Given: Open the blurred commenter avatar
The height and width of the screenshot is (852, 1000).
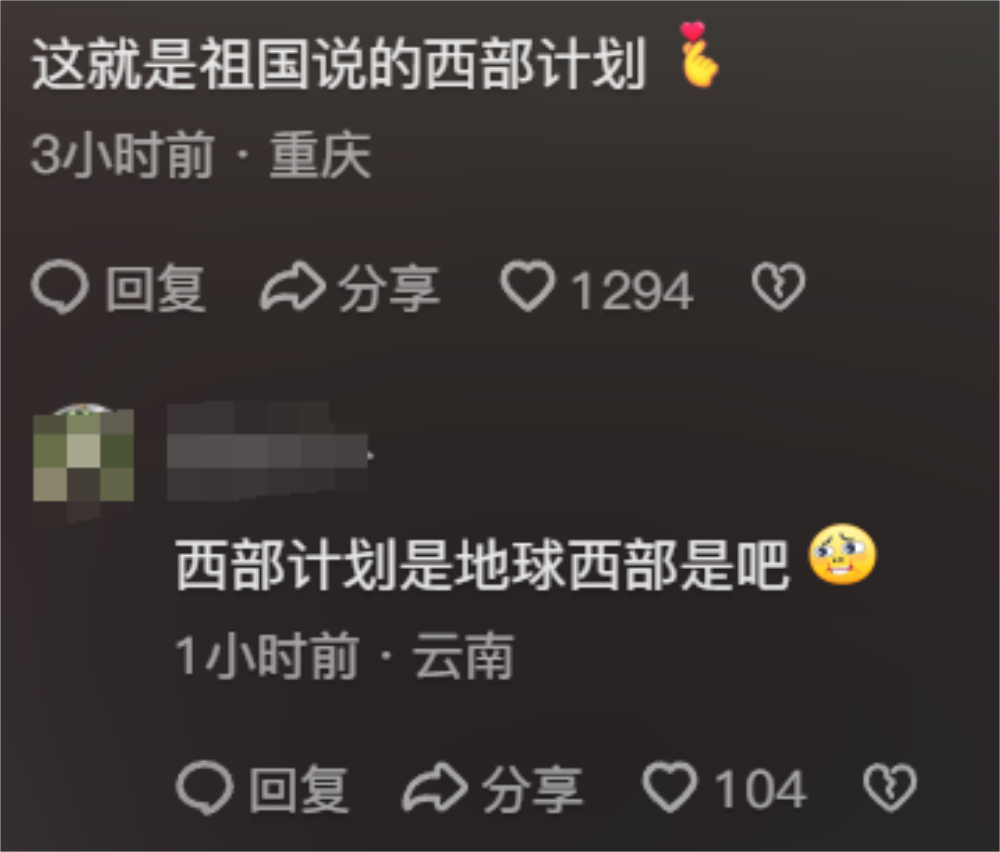Looking at the screenshot, I should click(83, 453).
